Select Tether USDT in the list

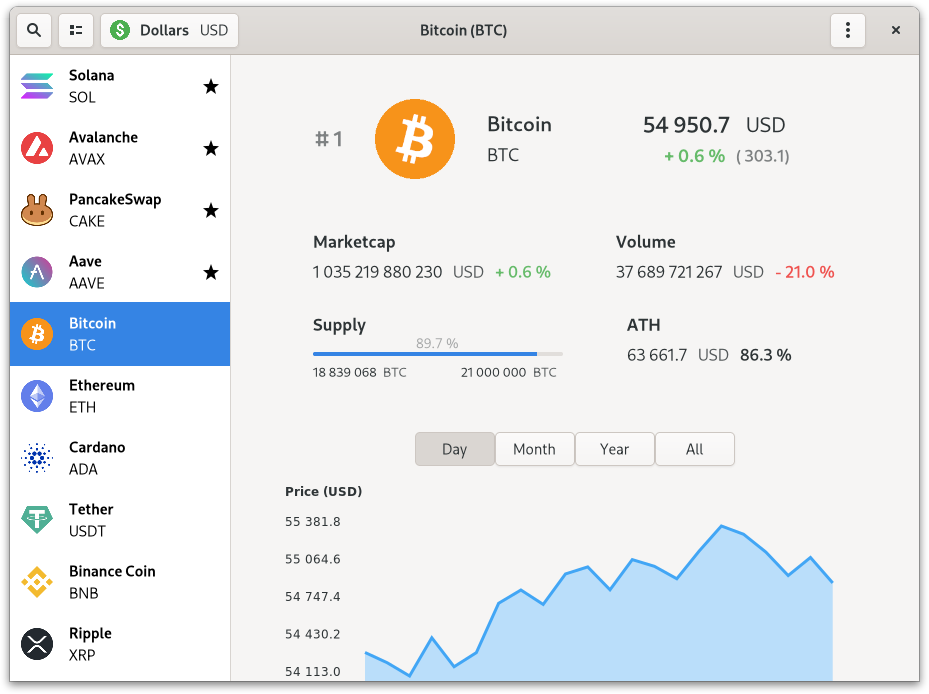(120, 520)
